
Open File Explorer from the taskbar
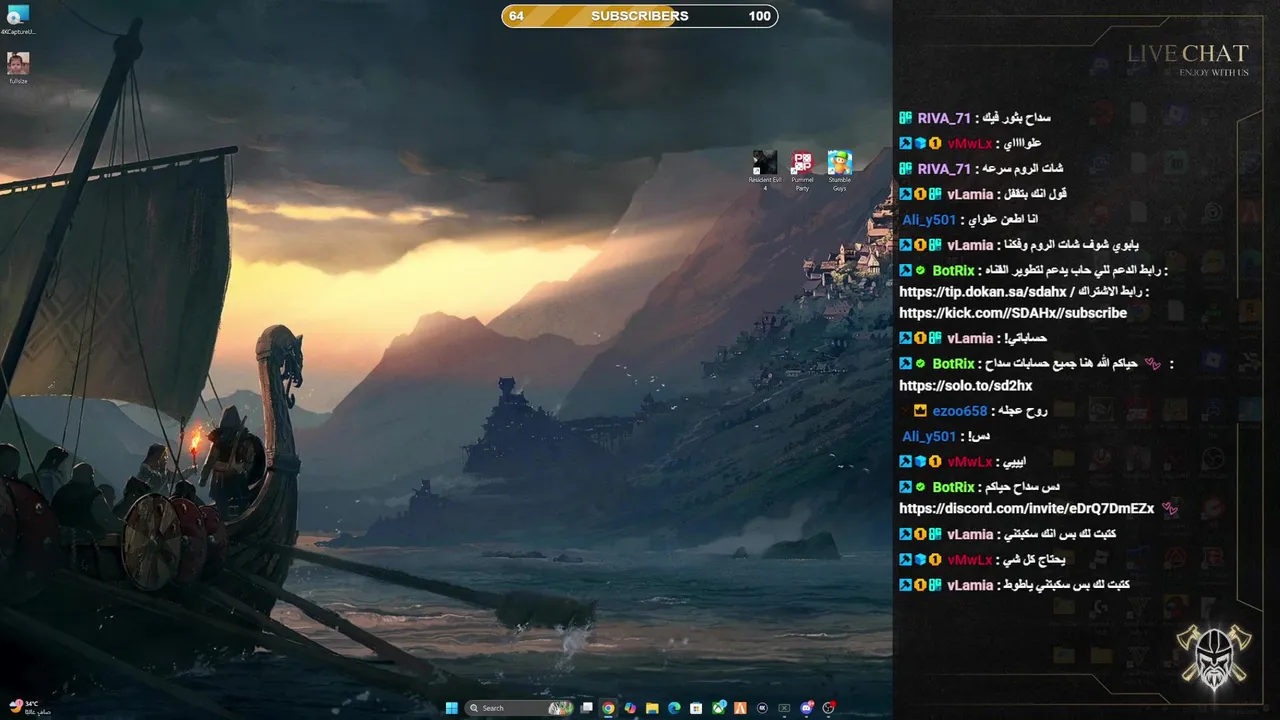(x=652, y=708)
